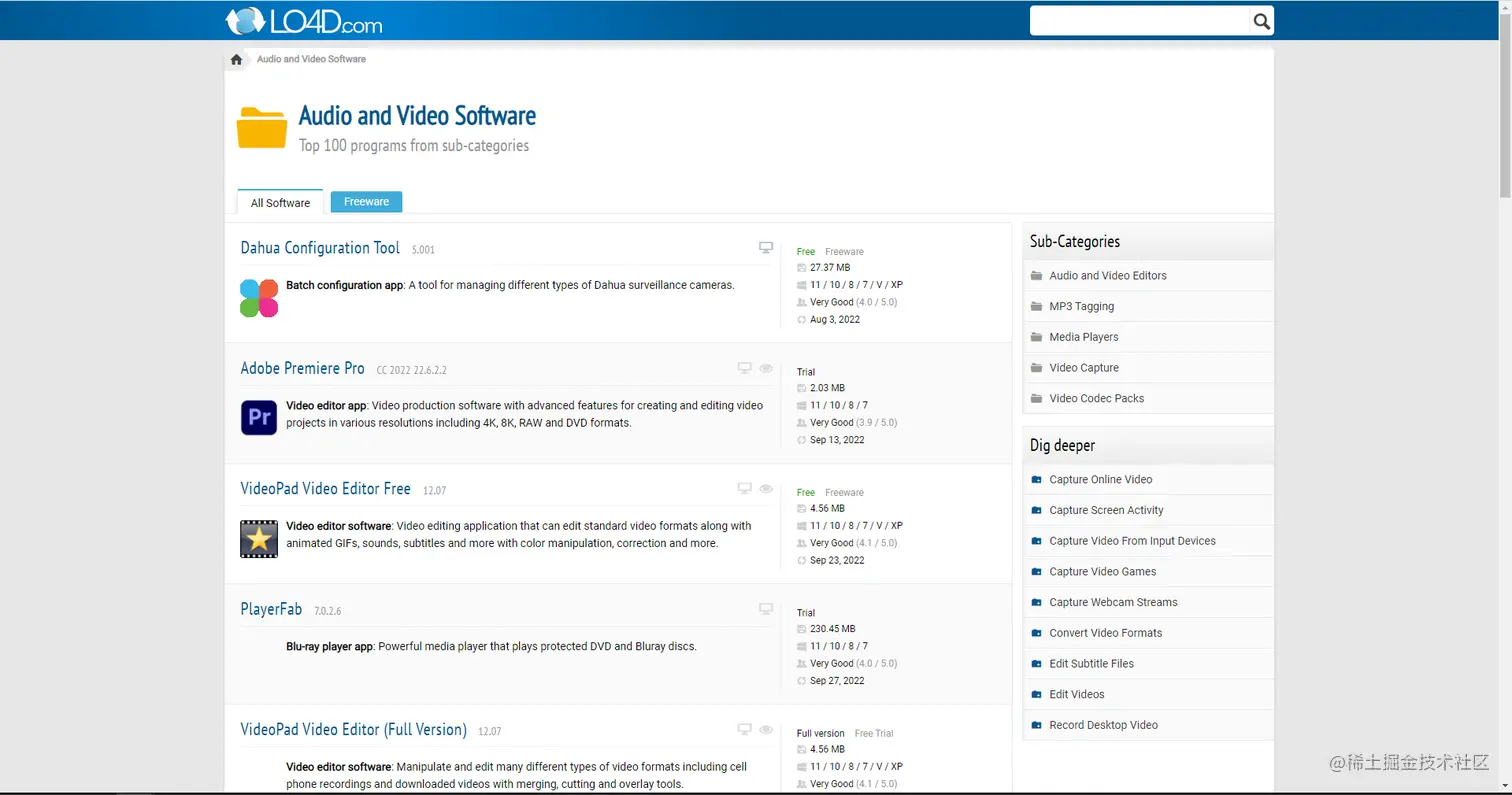Click the 'Free Trial' label in VideoPad Full Version

[874, 733]
